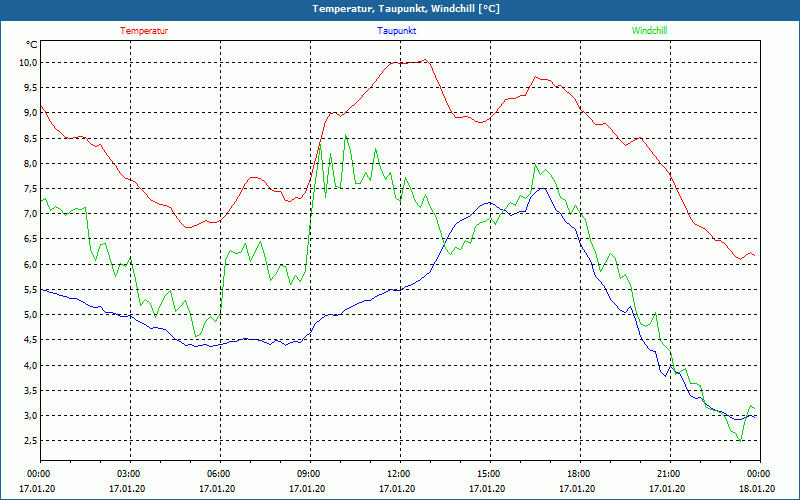Click the 6,5 y-axis value
Viewport: 800px width, 500px height.
click(31, 239)
